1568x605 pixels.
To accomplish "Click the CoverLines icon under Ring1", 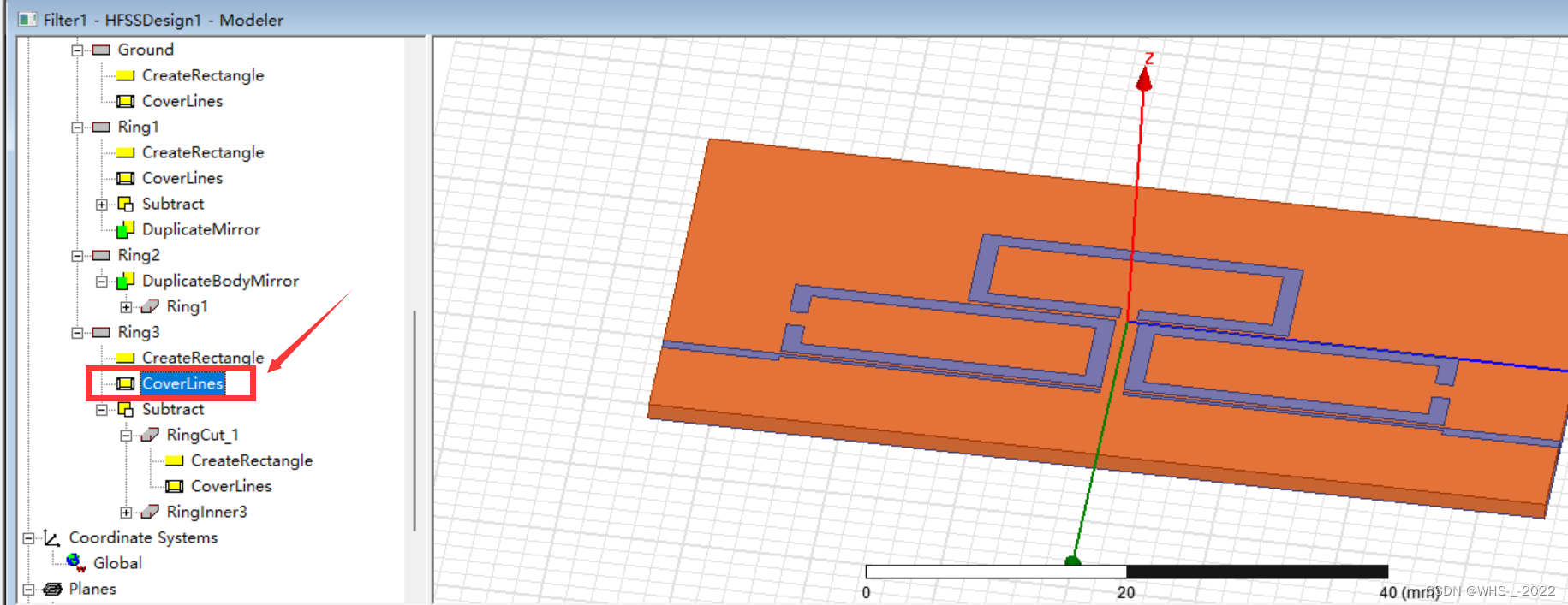I will coord(126,179).
